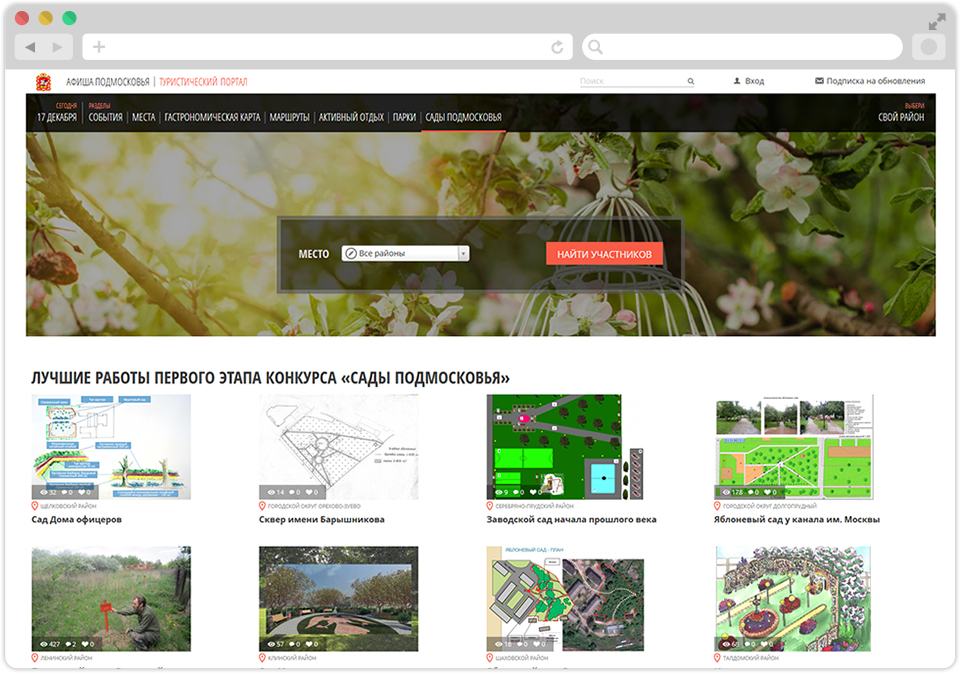Screen dimensions: 960x673
Task: Click the location pin for Щелковский район
Action: pos(35,506)
